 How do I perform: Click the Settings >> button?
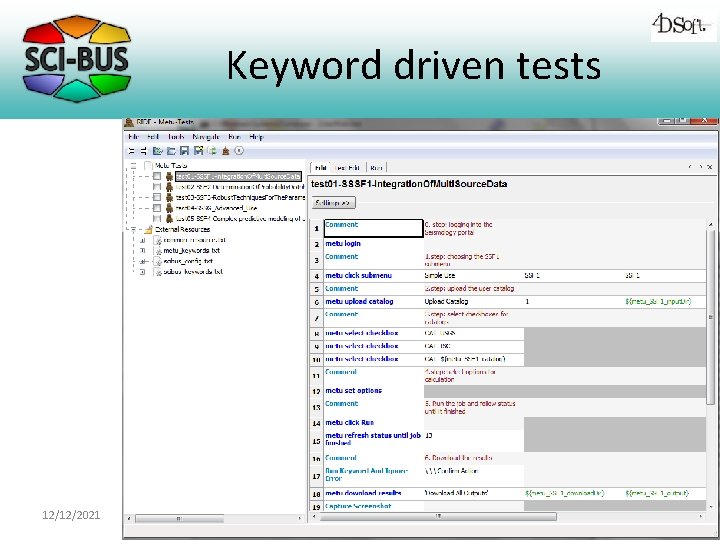pos(333,202)
